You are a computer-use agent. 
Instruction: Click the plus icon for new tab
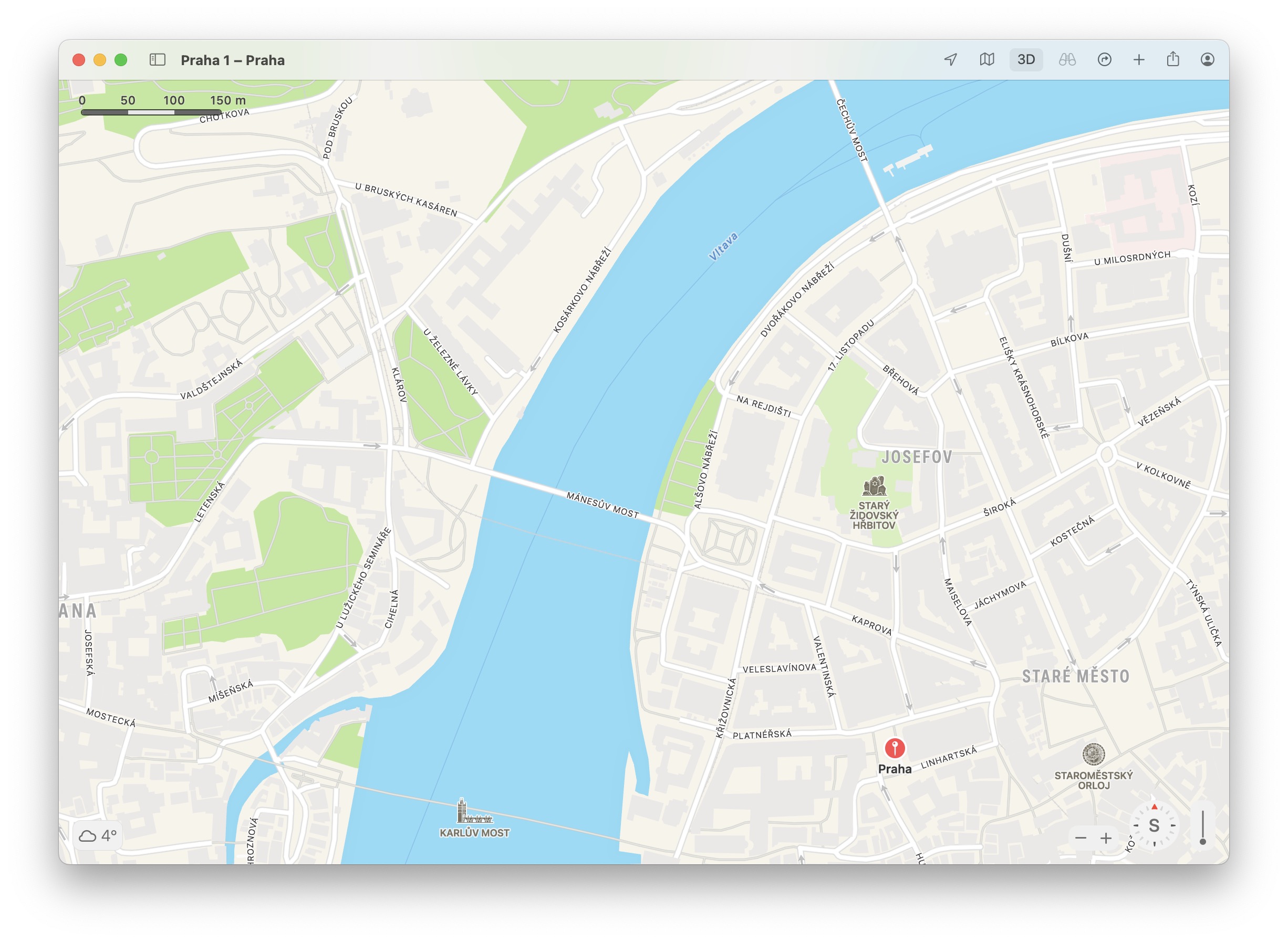click(1138, 59)
